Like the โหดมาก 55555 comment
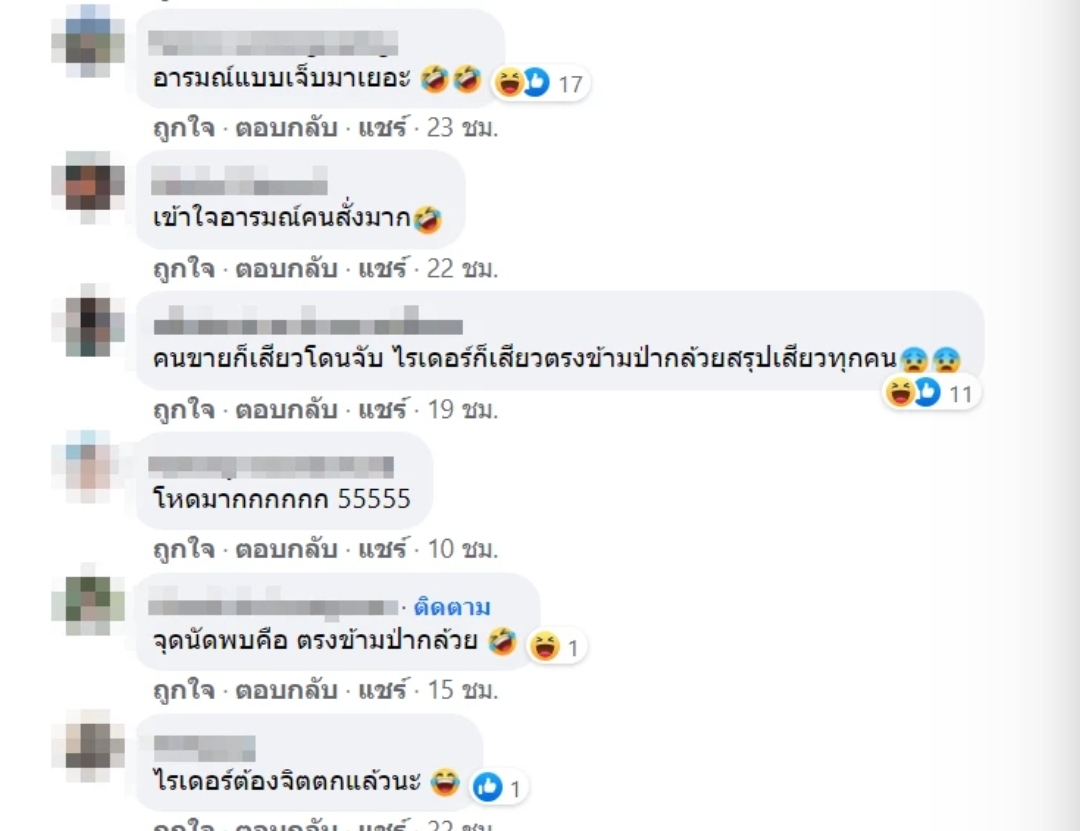 184,549
